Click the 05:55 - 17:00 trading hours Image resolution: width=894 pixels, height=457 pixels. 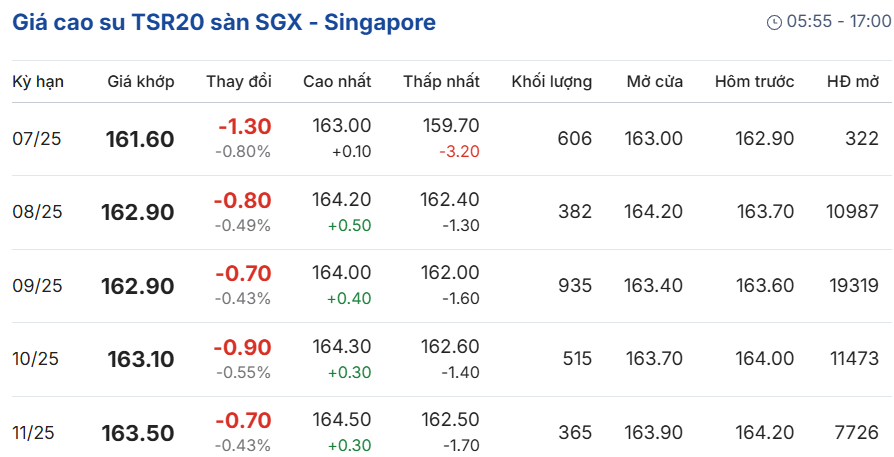[x=839, y=22]
